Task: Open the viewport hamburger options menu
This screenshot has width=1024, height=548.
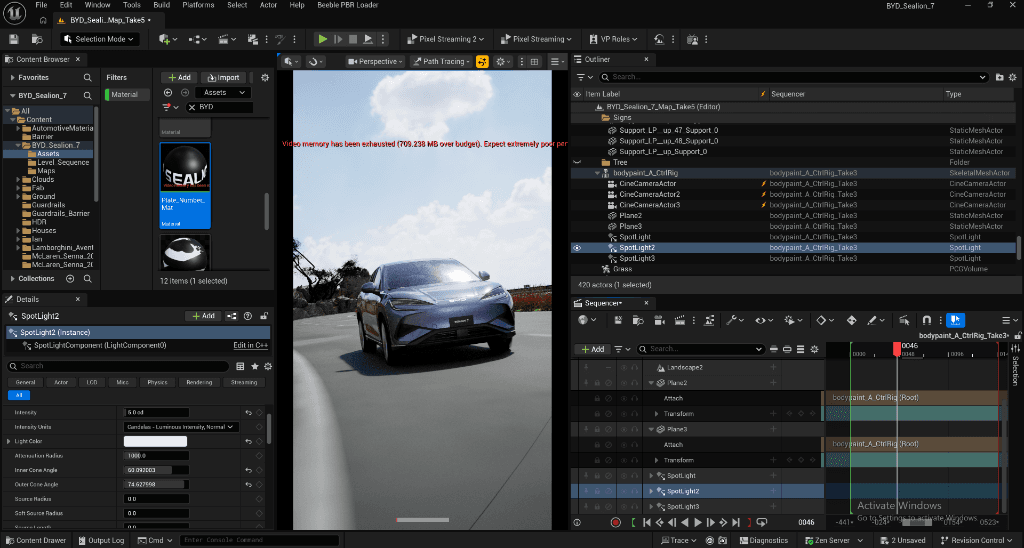Action: click(555, 61)
